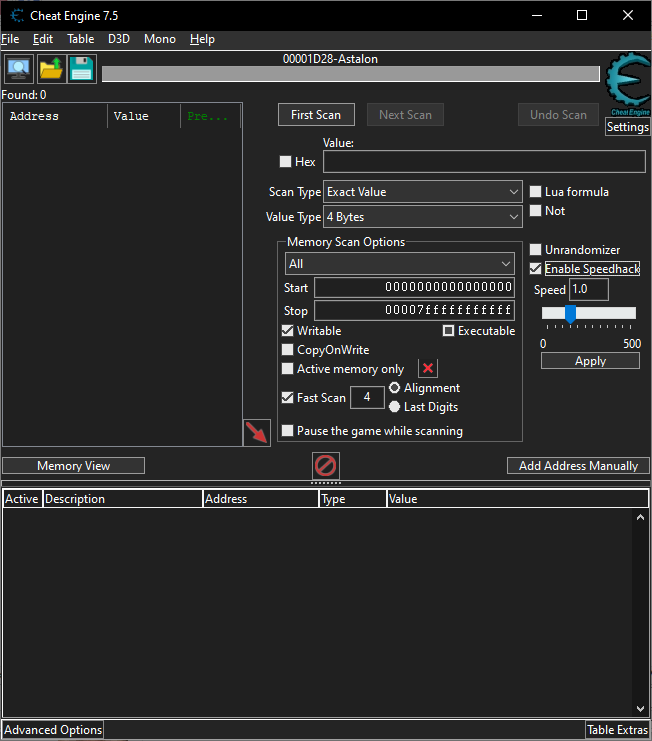Click the address list scroll up arrow
The image size is (652, 741).
640,517
